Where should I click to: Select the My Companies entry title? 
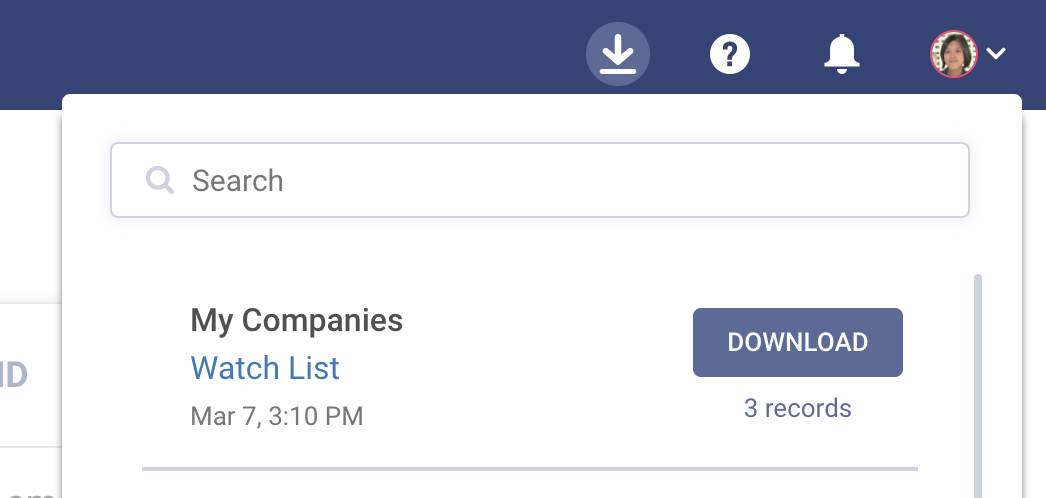(296, 321)
